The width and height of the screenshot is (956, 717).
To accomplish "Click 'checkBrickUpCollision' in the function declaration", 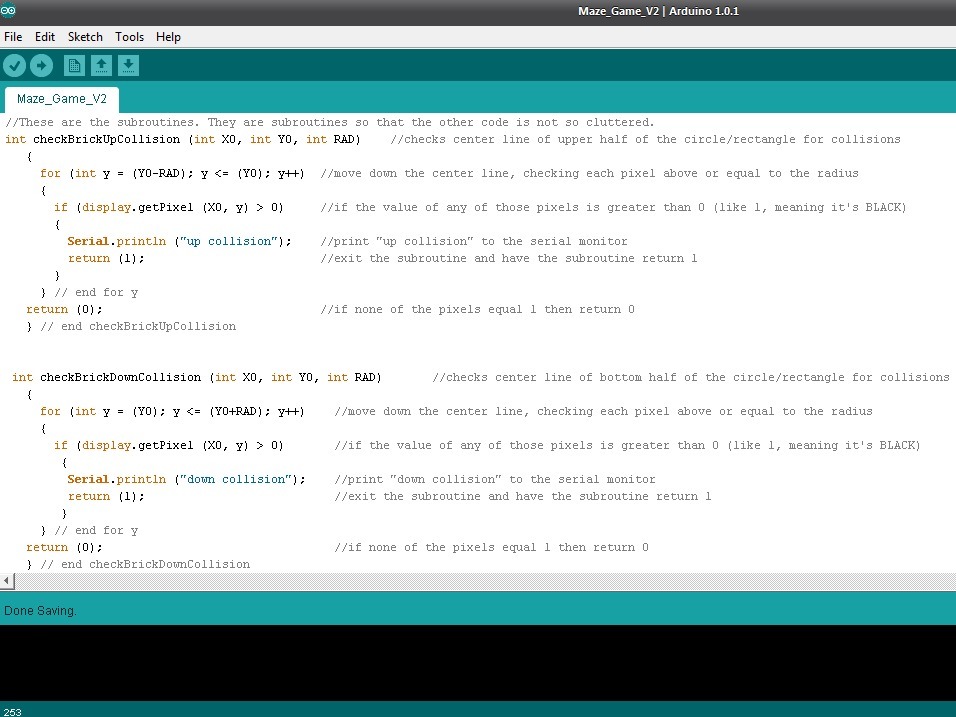I will pyautogui.click(x=107, y=139).
